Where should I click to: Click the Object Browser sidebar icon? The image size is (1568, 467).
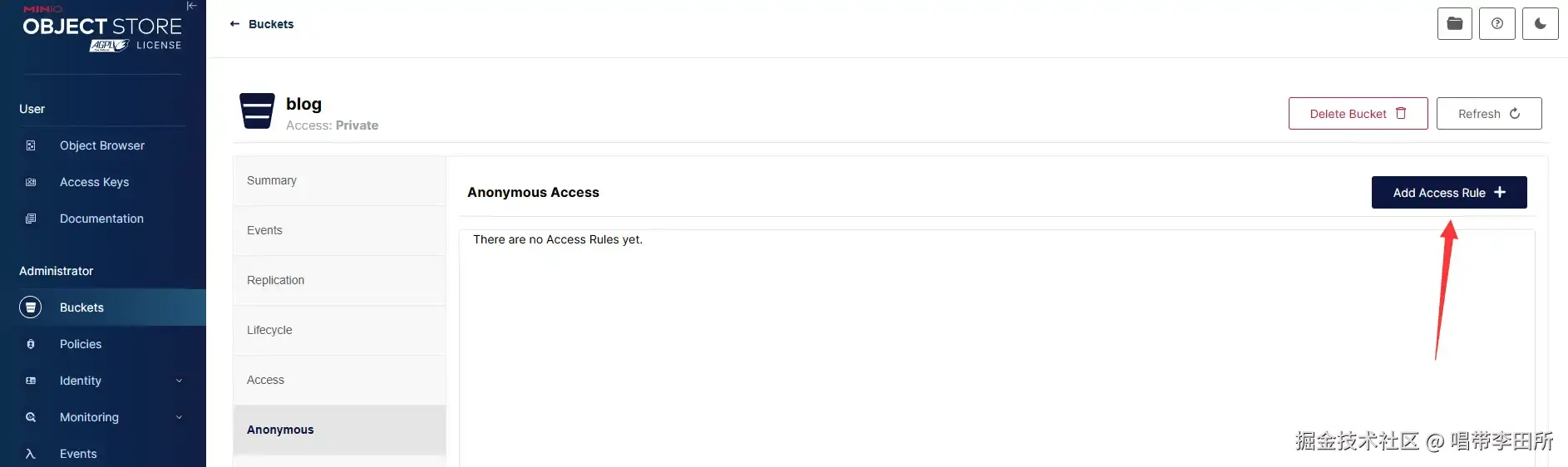(x=31, y=145)
